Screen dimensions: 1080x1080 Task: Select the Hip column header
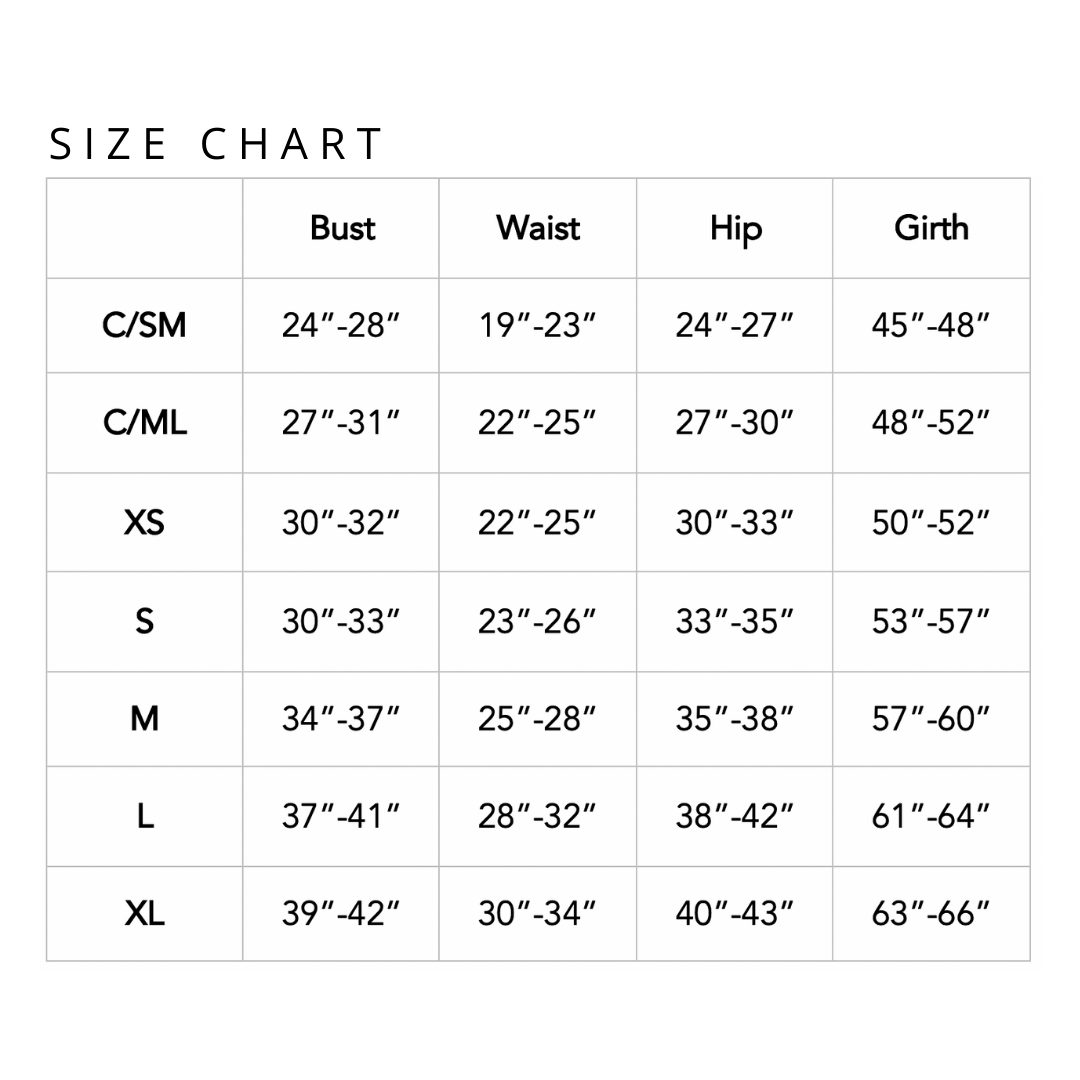coord(736,230)
